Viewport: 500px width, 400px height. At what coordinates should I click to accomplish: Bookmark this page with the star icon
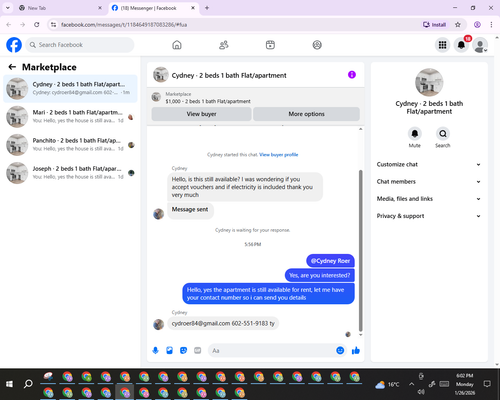click(x=458, y=25)
